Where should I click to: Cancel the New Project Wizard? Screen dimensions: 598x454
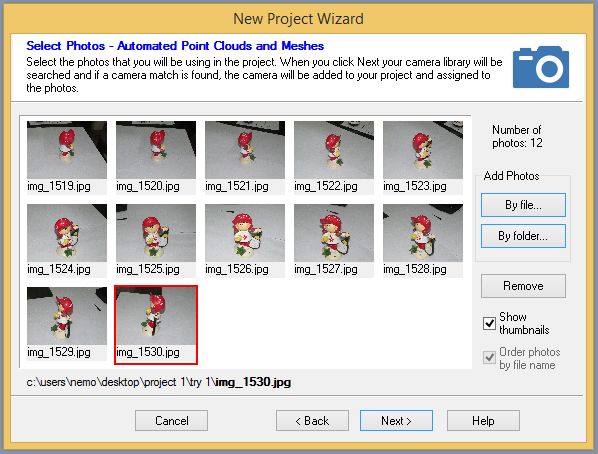pos(171,420)
